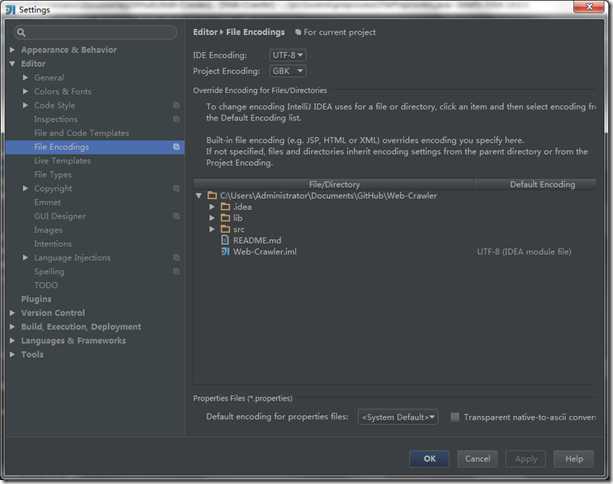Click the Help button
This screenshot has height=484, width=613.
pos(574,459)
